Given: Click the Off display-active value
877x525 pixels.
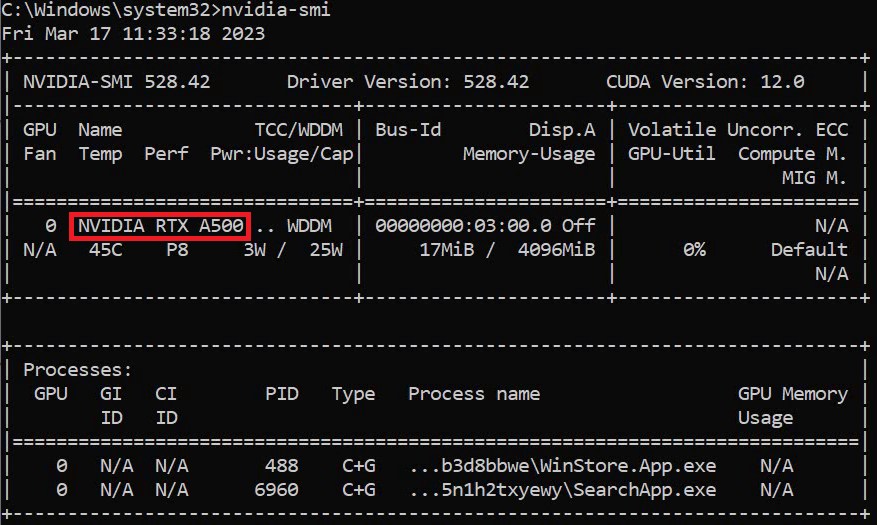Looking at the screenshot, I should (578, 226).
